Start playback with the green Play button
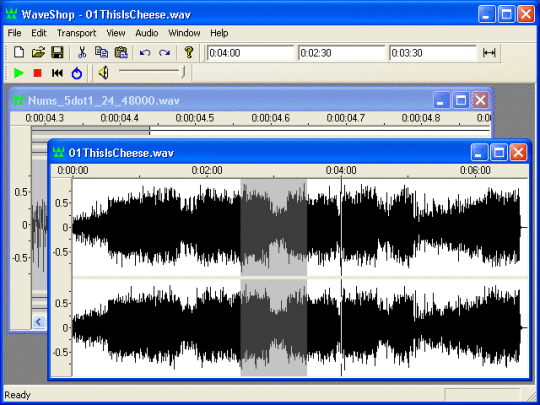Viewport: 540px width, 405px height. click(18, 73)
